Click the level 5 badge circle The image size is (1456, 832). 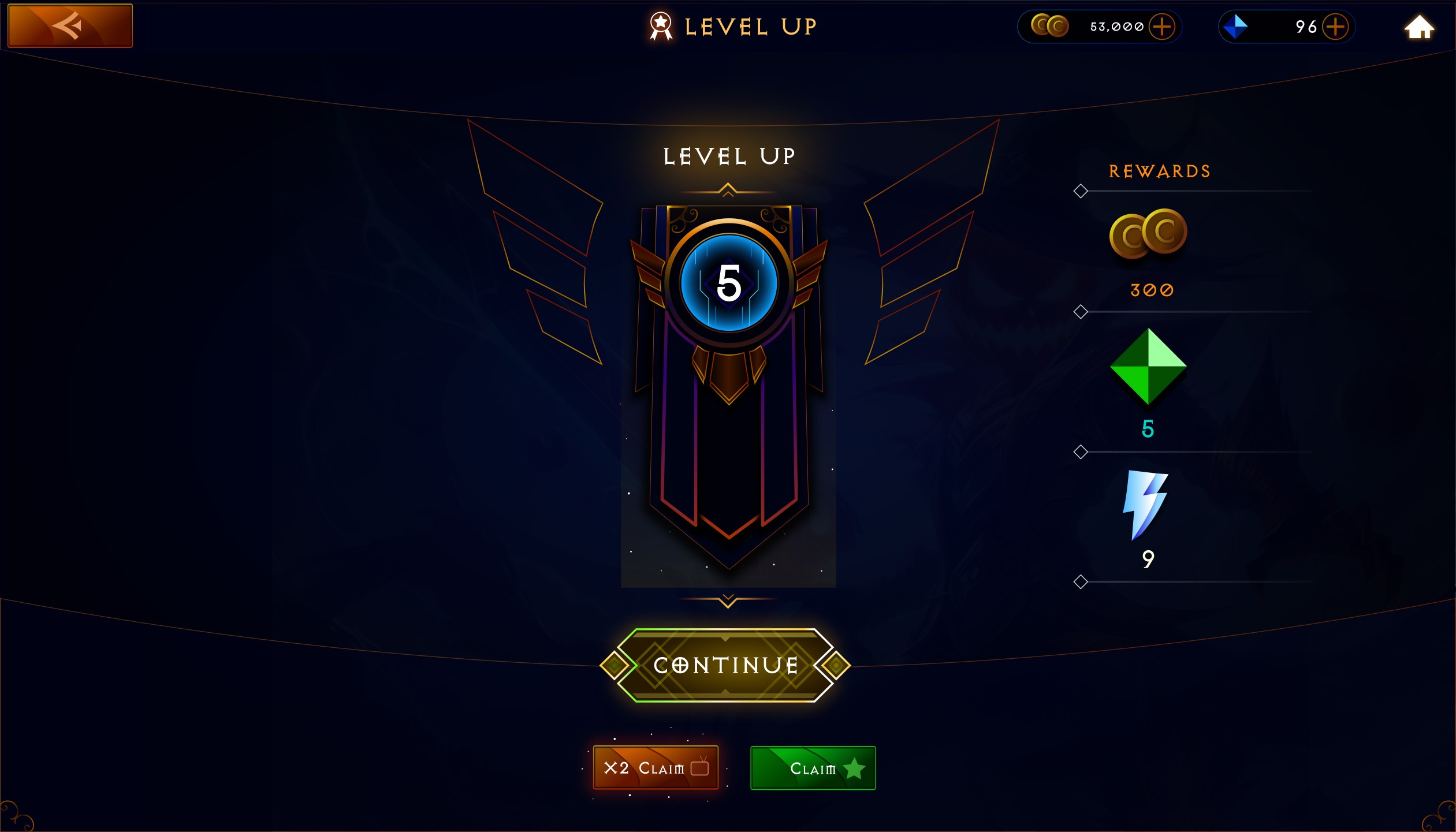[729, 283]
